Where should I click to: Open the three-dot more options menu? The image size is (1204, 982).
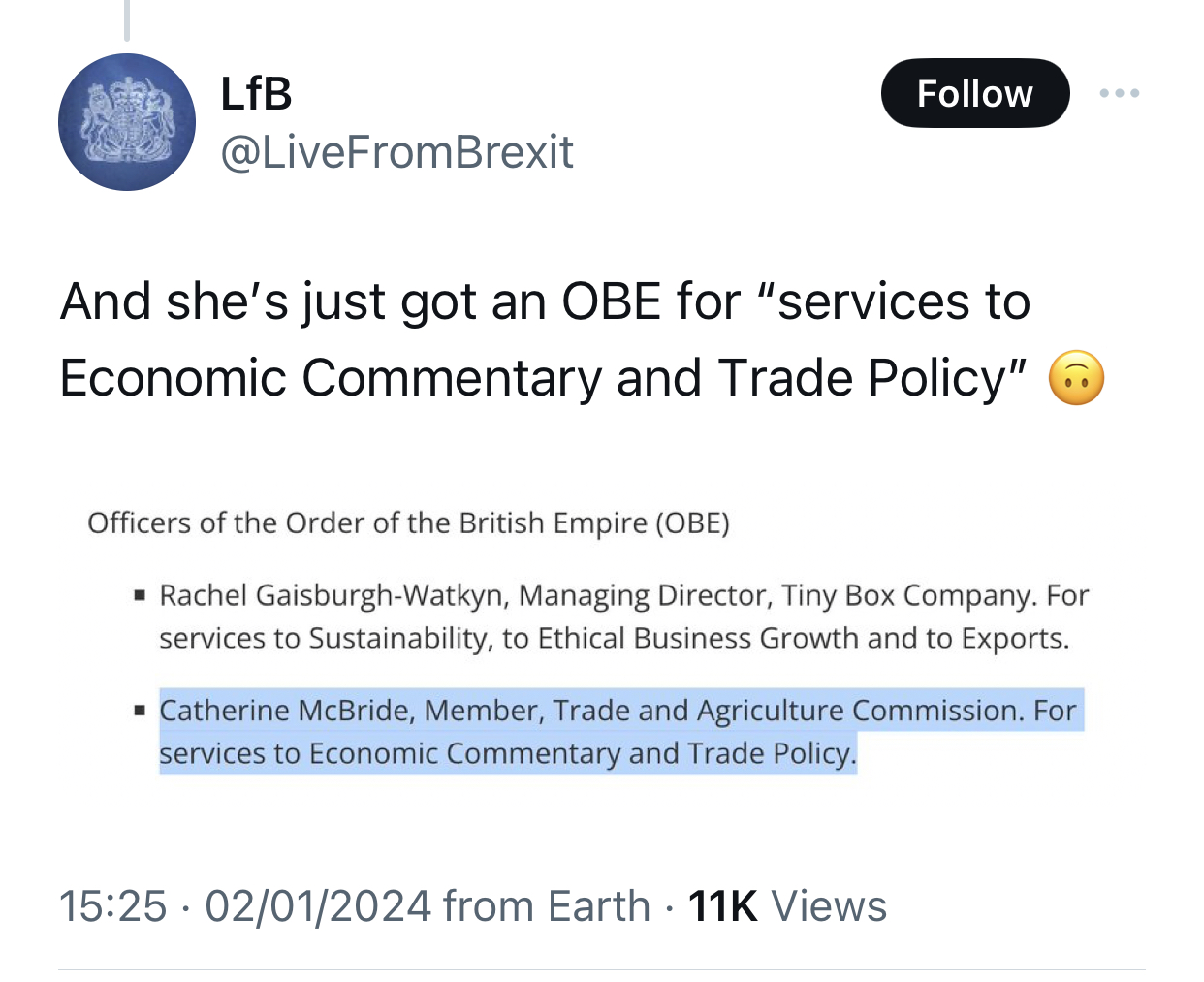1120,93
